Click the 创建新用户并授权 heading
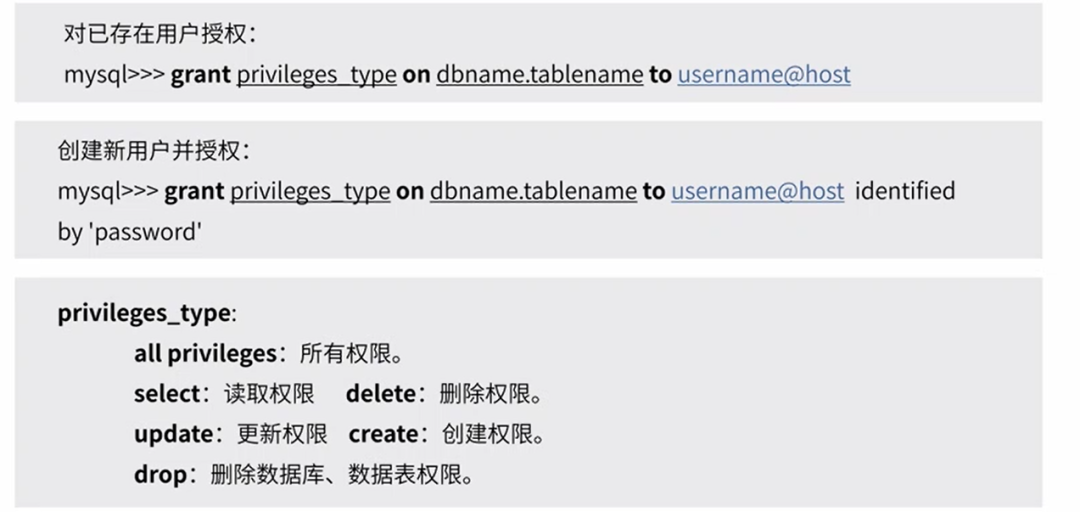Image resolution: width=1080 pixels, height=512 pixels. (x=154, y=150)
